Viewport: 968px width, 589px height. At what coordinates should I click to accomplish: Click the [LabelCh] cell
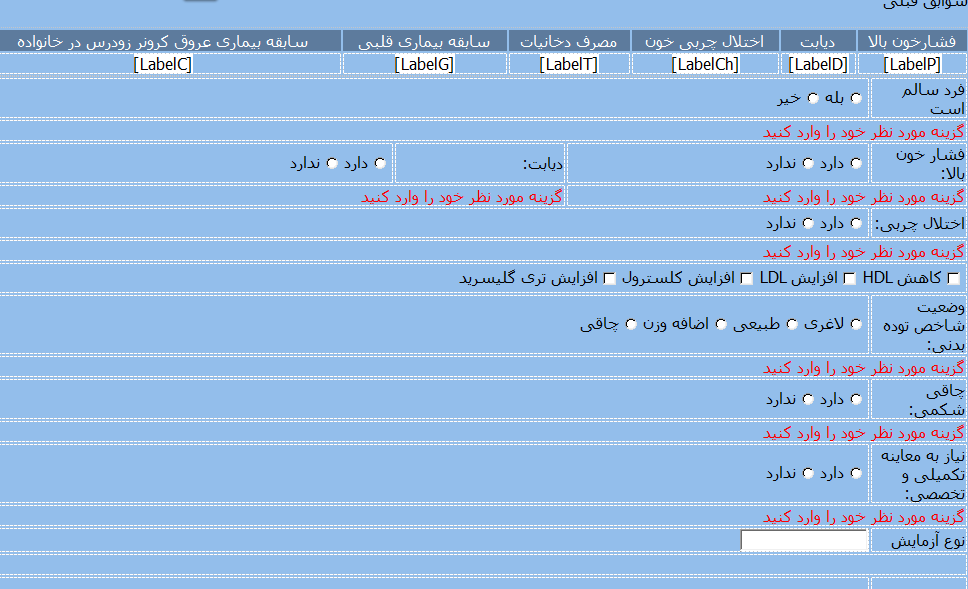pos(704,64)
